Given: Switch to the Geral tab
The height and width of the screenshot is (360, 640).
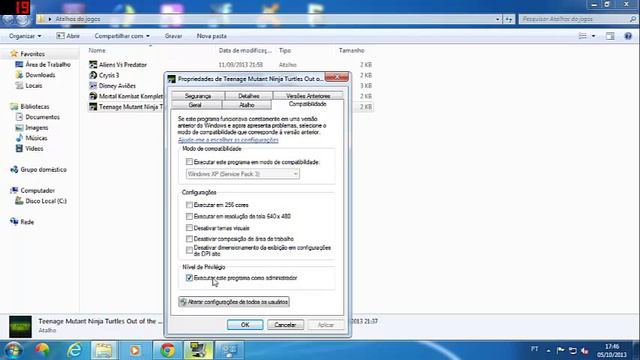Looking at the screenshot, I should pyautogui.click(x=195, y=105).
